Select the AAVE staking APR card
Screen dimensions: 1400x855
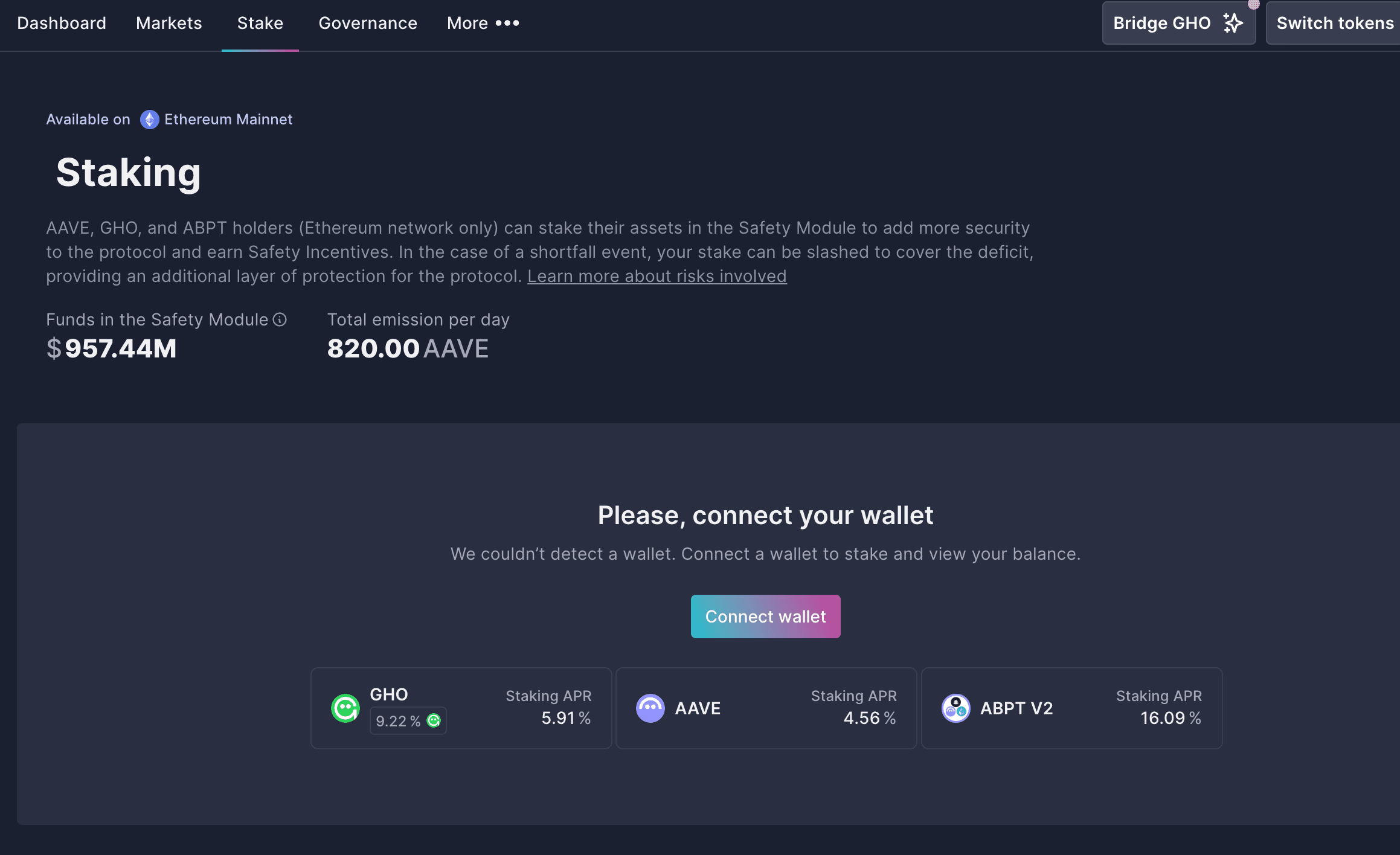pos(766,708)
